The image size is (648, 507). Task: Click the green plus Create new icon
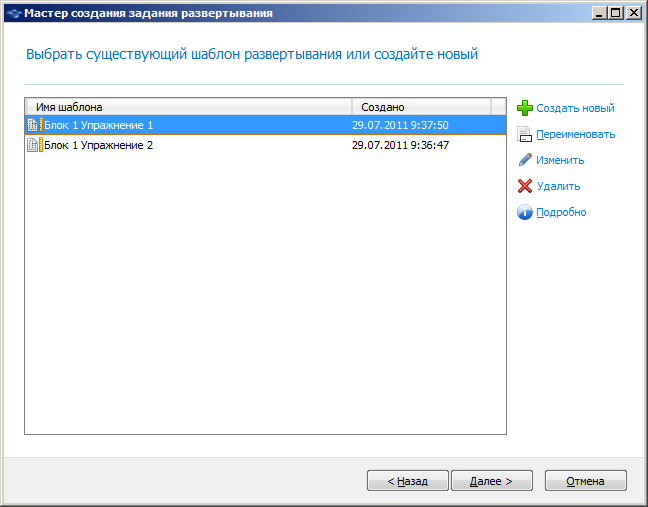[525, 108]
